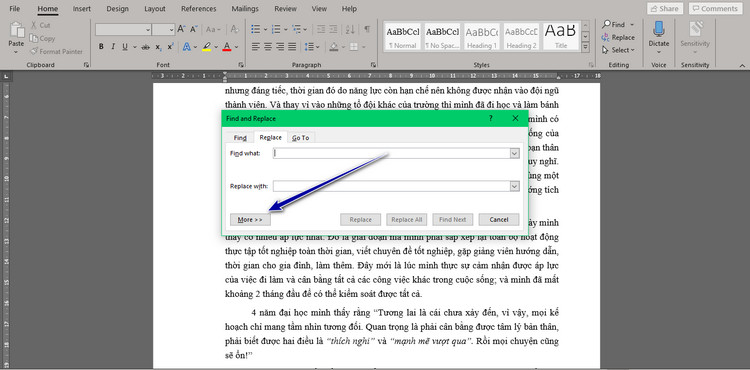Click the Find what input field
Viewport: 750px width, 370px height.
tap(392, 153)
